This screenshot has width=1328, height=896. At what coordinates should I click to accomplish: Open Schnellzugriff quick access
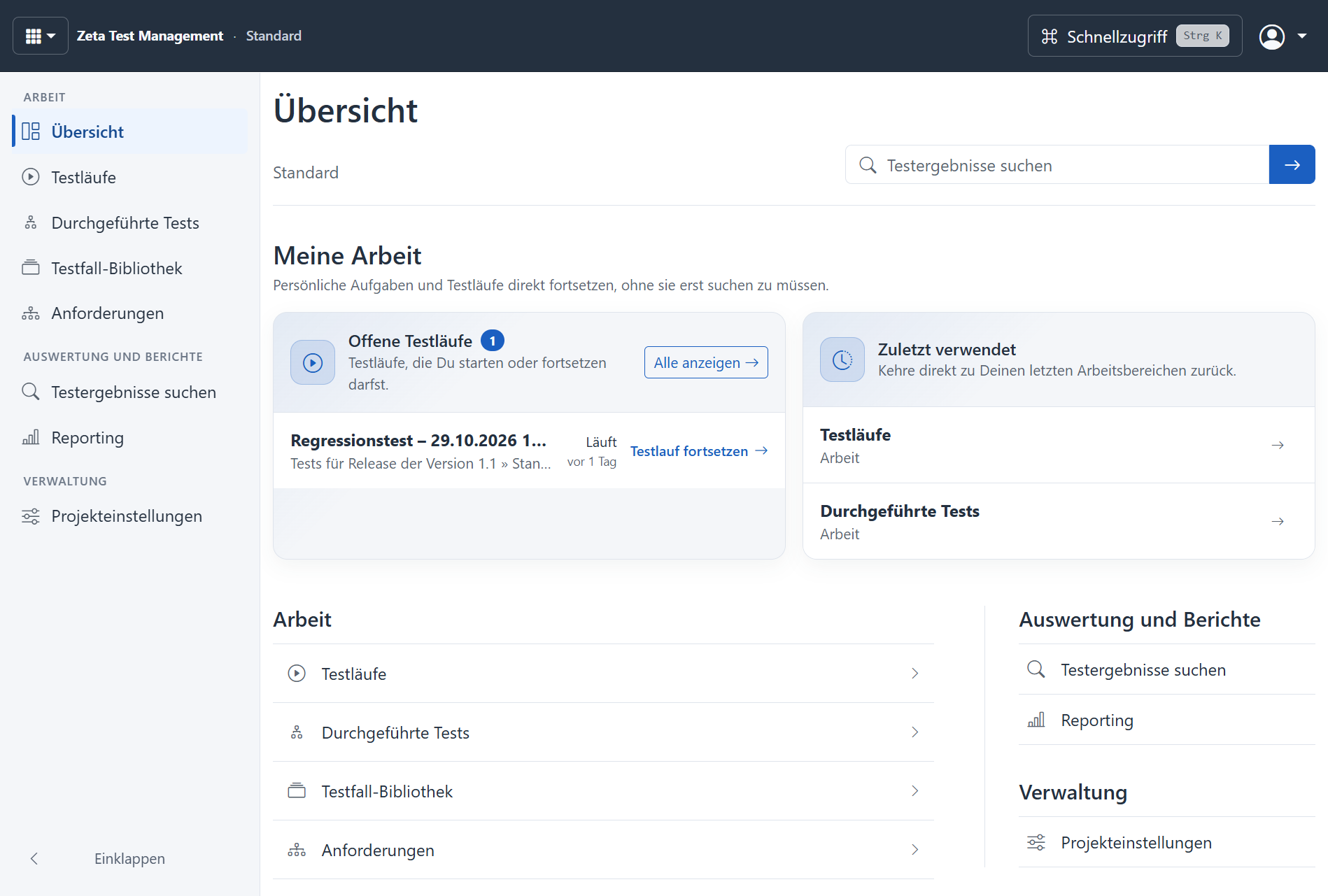(x=1134, y=36)
